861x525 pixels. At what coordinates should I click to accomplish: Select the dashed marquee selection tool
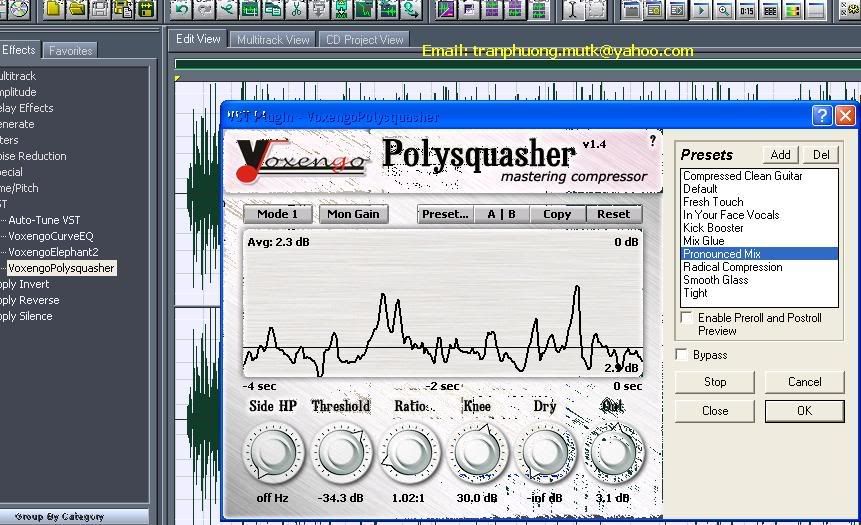[x=596, y=9]
